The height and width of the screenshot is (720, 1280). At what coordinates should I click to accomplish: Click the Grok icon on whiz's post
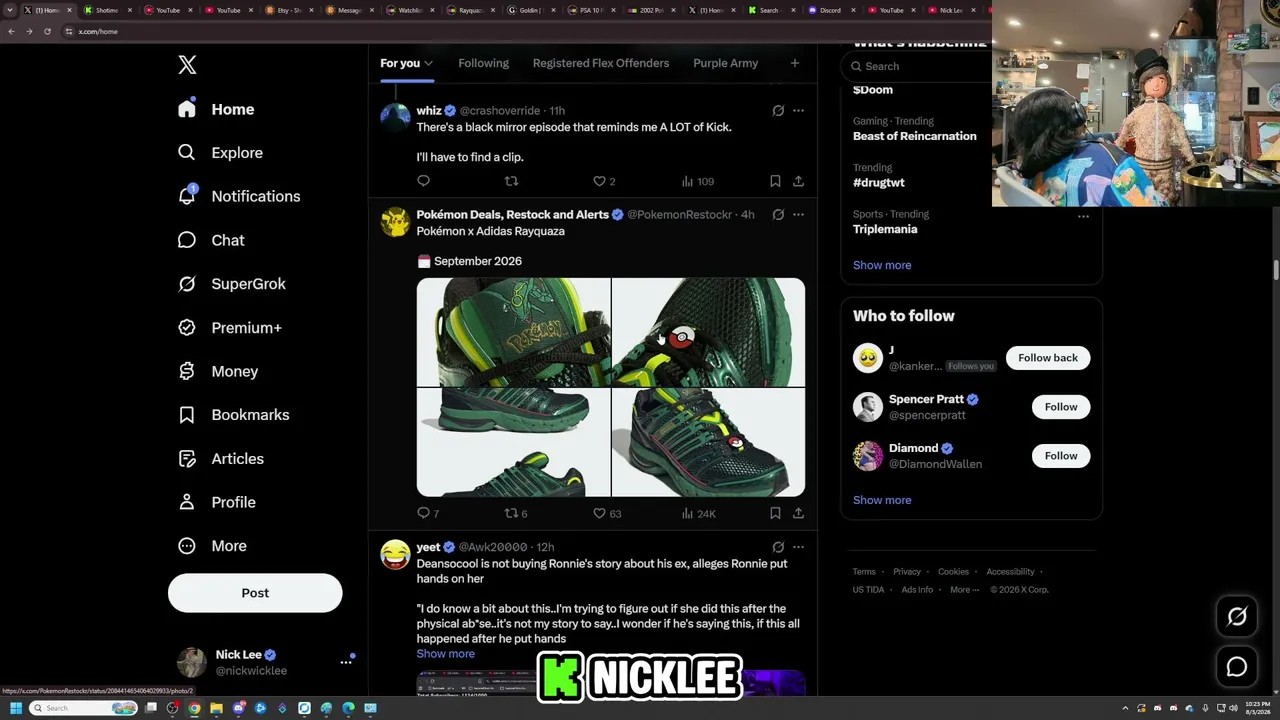tap(778, 110)
